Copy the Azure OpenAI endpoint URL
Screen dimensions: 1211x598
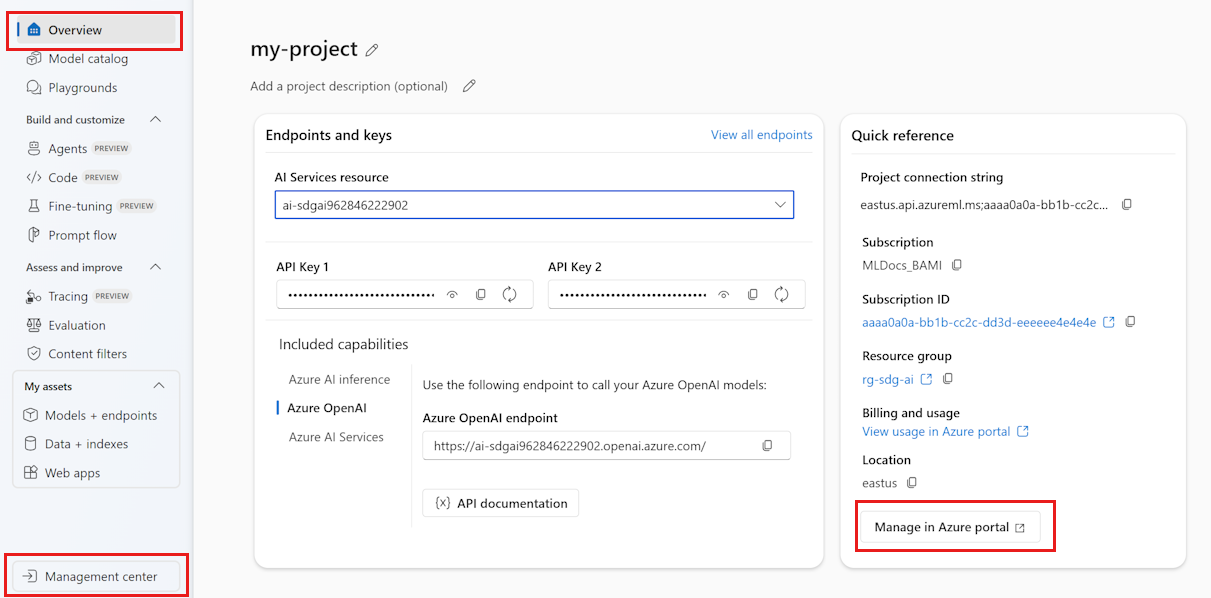pos(768,446)
